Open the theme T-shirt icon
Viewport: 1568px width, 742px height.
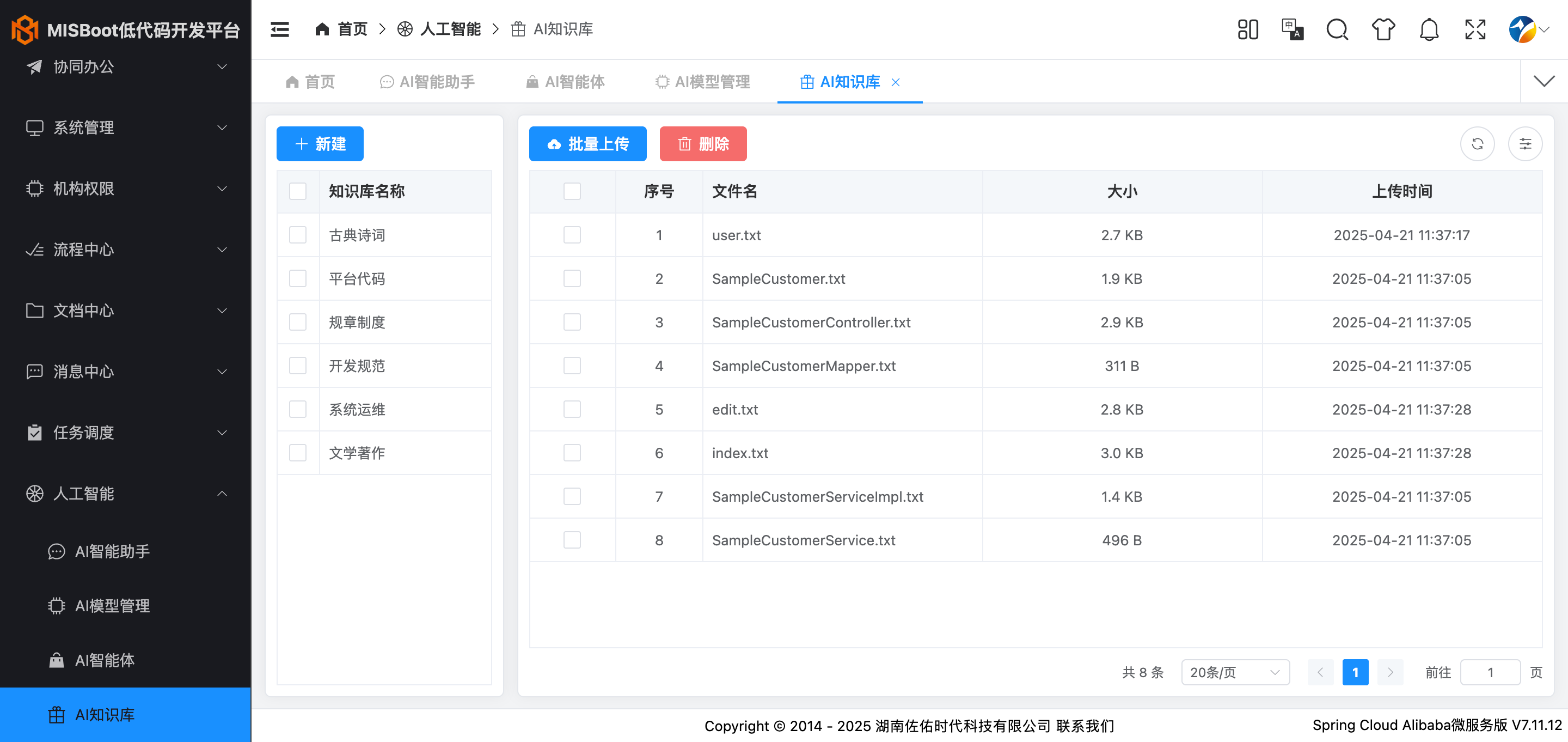point(1383,29)
